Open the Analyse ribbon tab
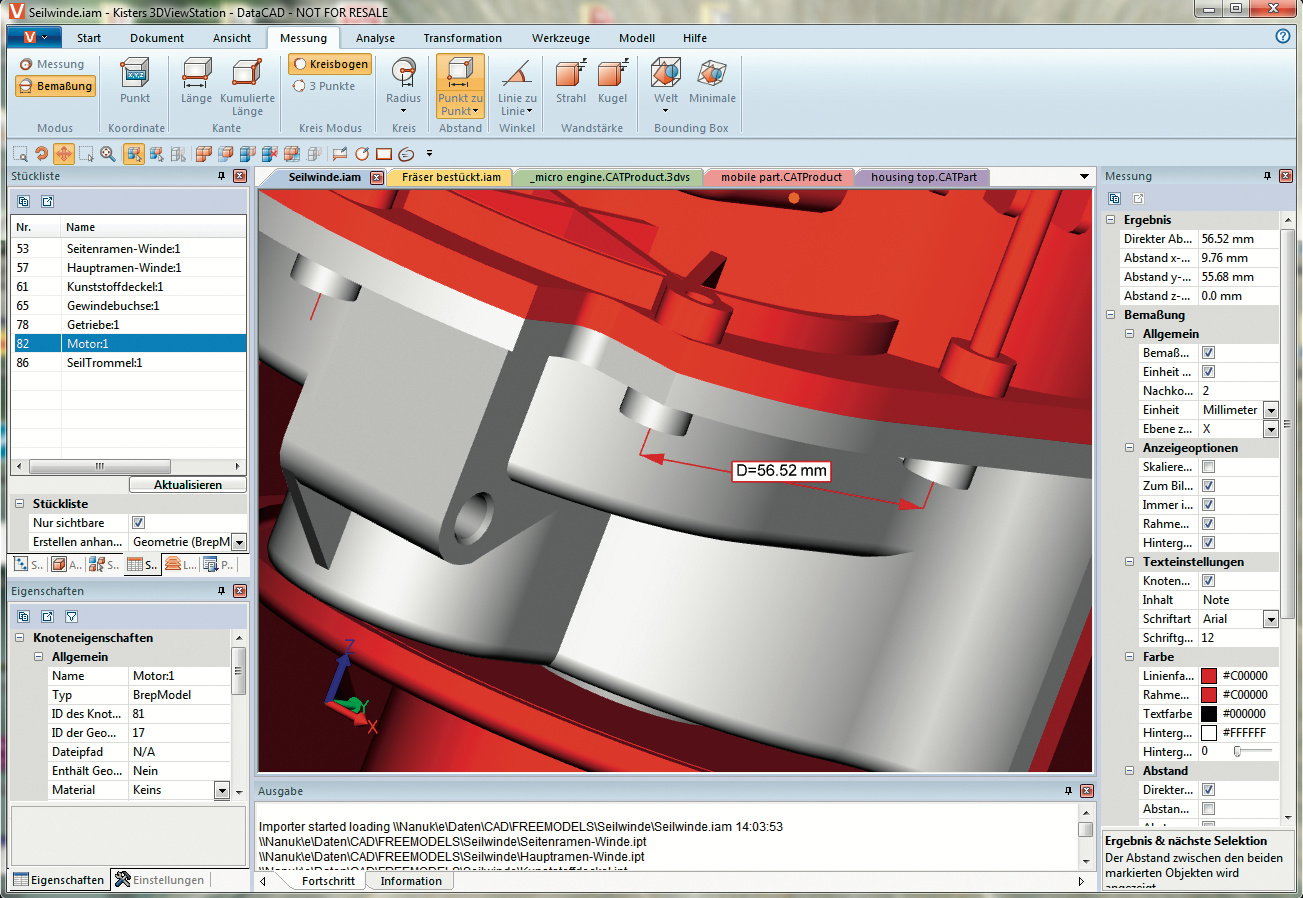Viewport: 1303px width, 898px height. pyautogui.click(x=375, y=38)
